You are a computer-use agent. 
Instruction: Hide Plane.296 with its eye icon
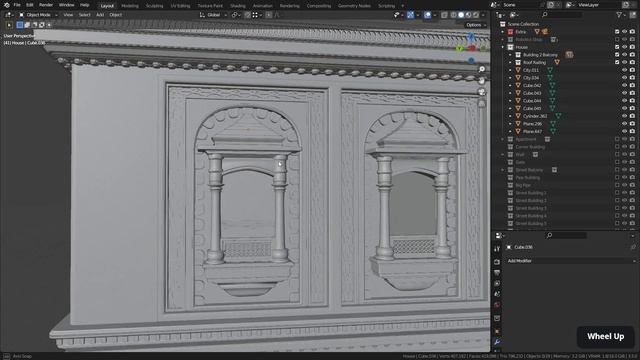(624, 124)
